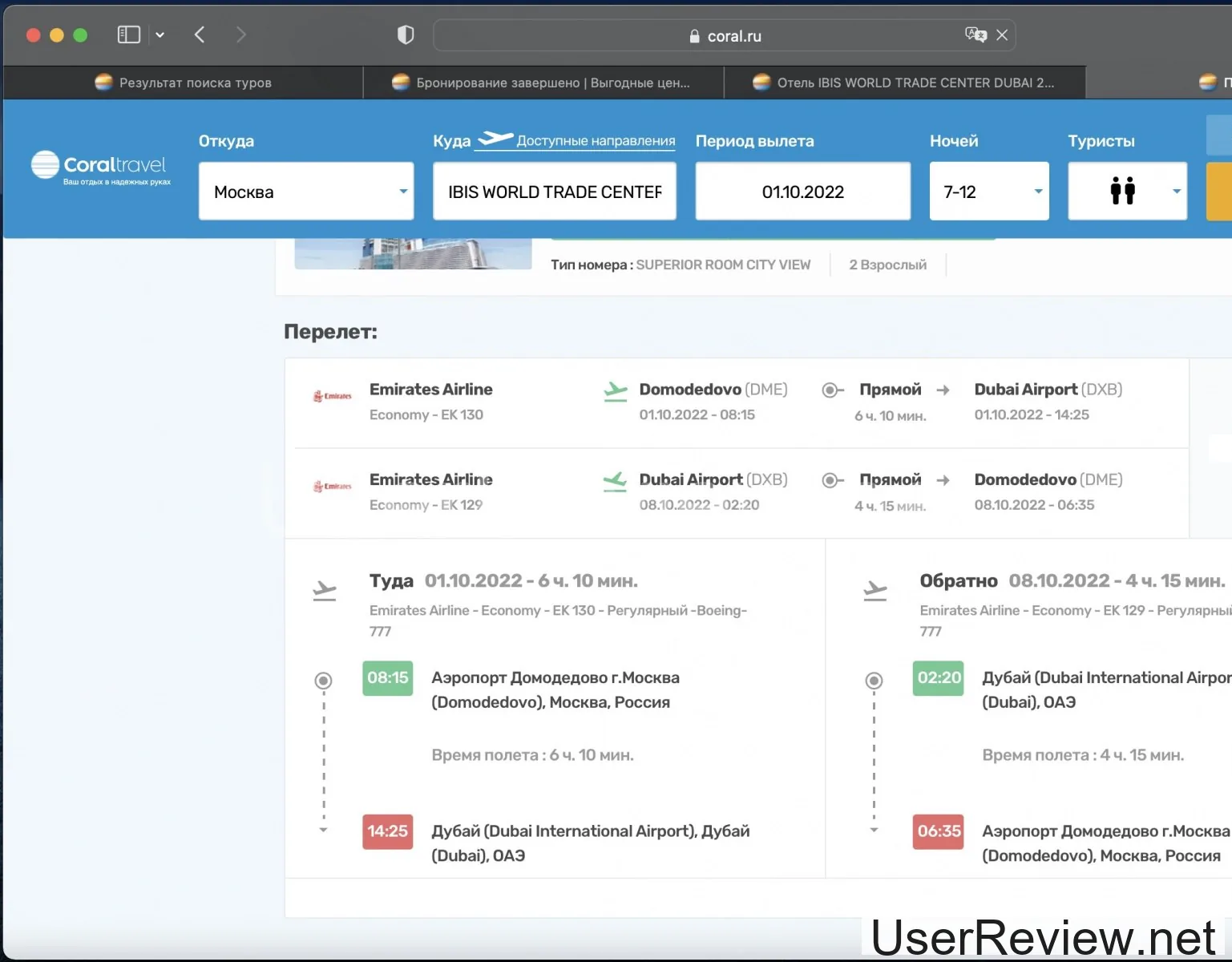
Task: Click the stop loading X button
Action: (1002, 35)
